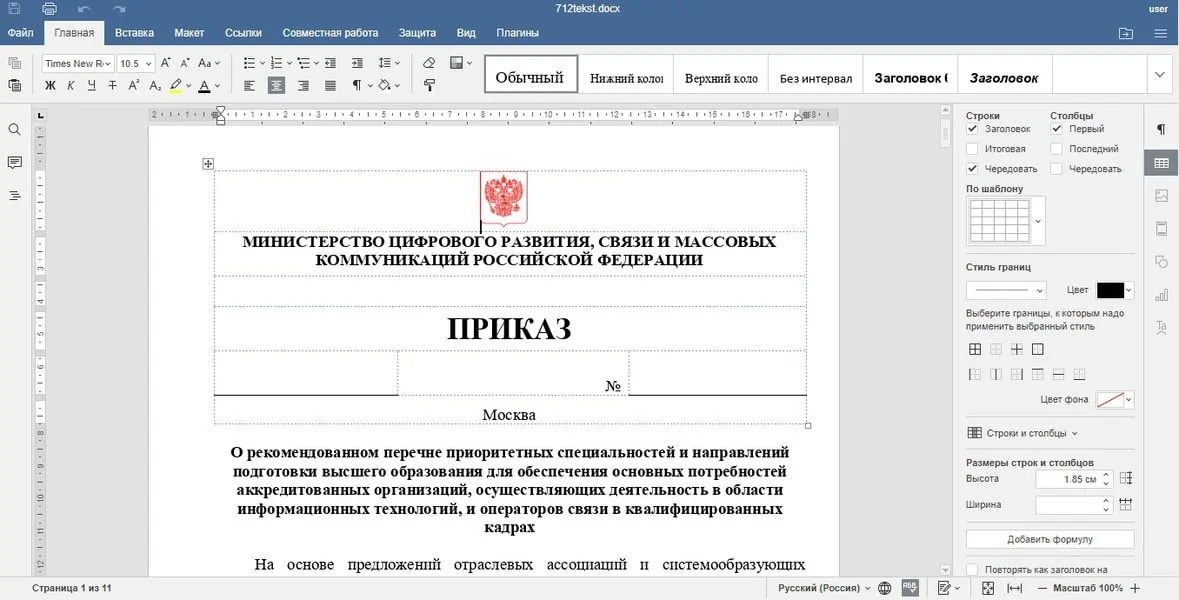Screen dimensions: 1179x600
Task: Toggle Чередовать rows checkbox
Action: click(x=972, y=168)
